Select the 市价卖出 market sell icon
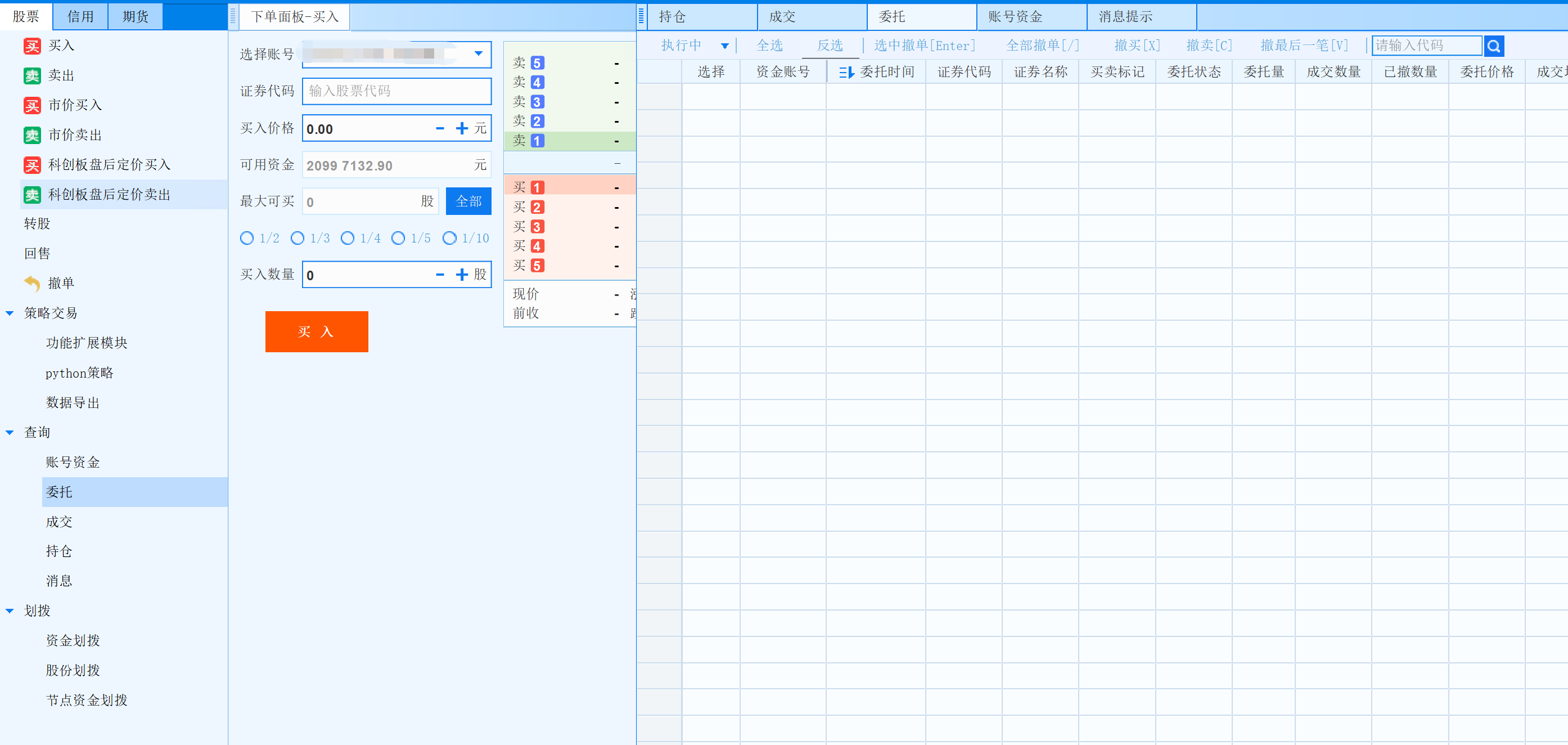This screenshot has width=1568, height=745. pos(32,135)
